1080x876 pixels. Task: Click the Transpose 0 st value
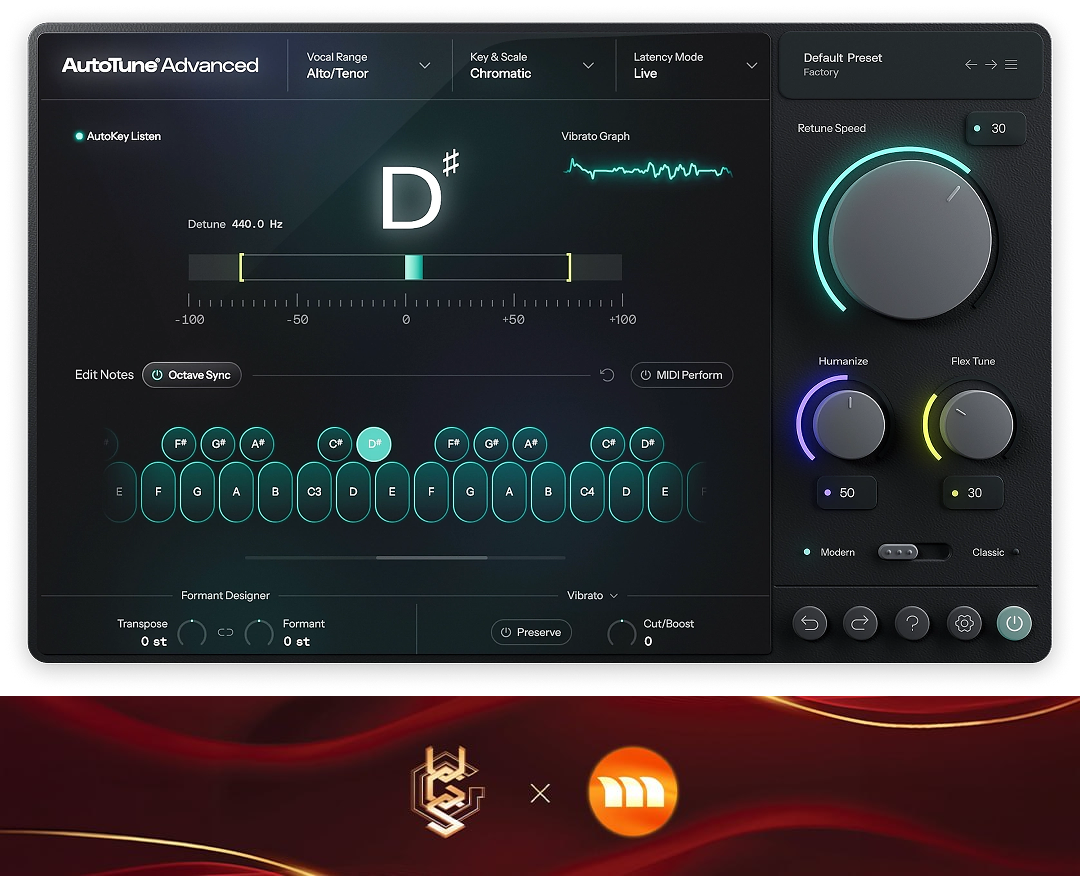(x=154, y=641)
